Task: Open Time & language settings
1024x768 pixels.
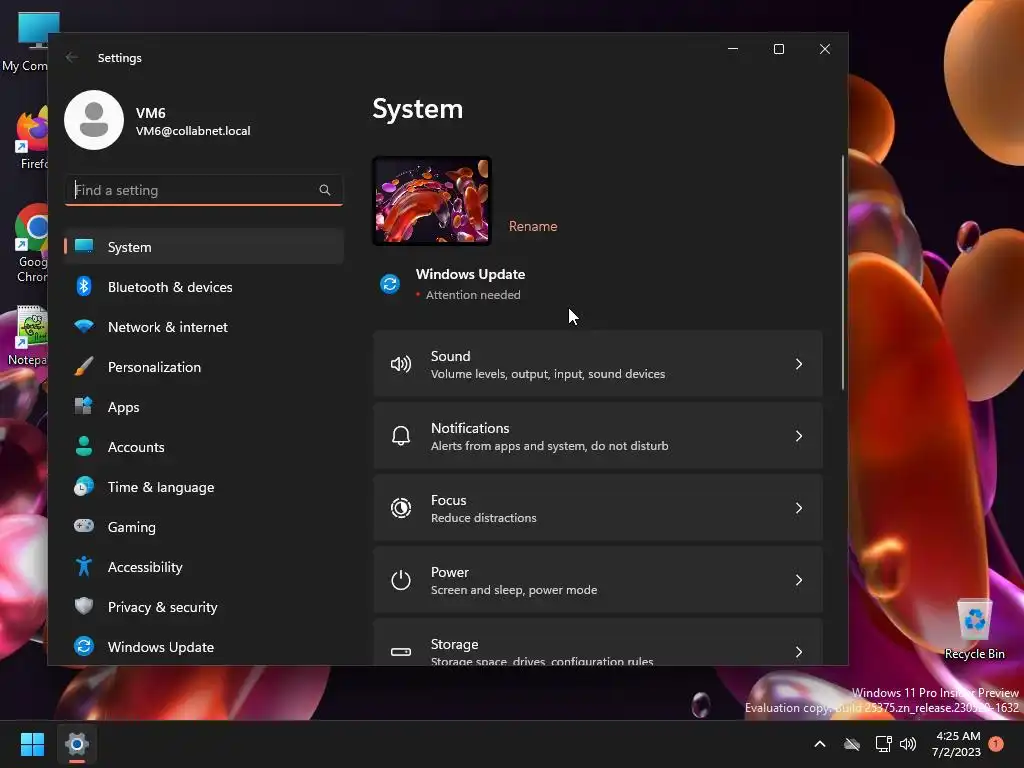Action: [204, 487]
